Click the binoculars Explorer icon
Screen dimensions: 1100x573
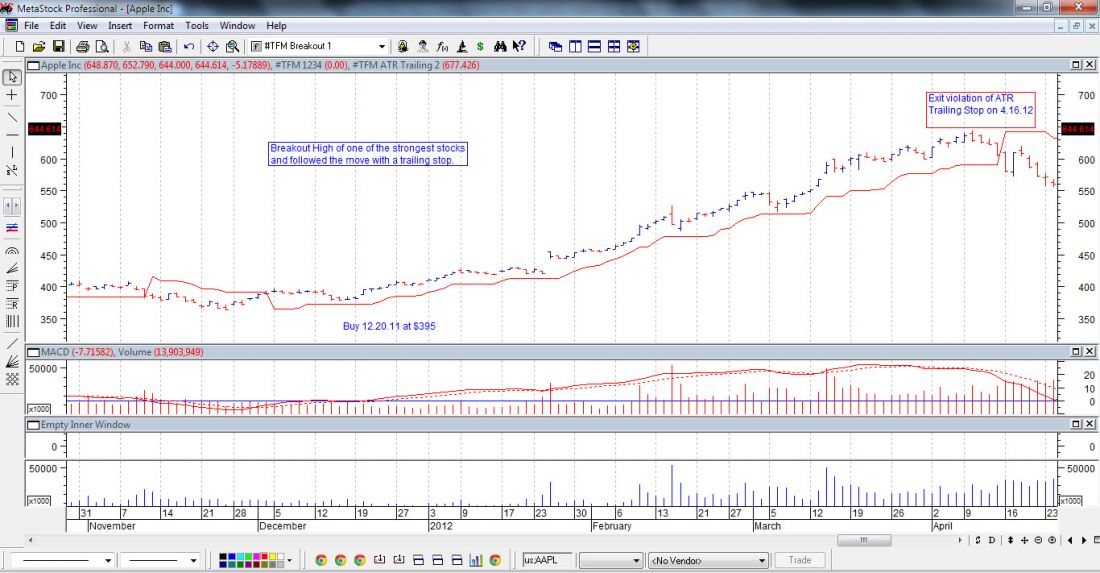[500, 46]
